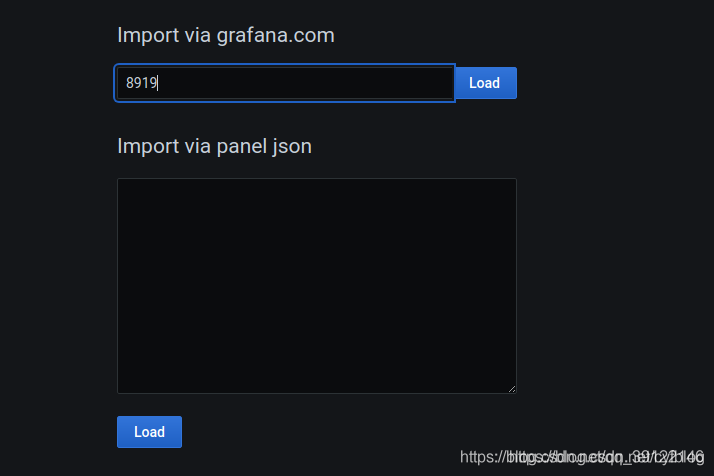Click the empty right side of the ID field
The width and height of the screenshot is (714, 476).
(380, 83)
